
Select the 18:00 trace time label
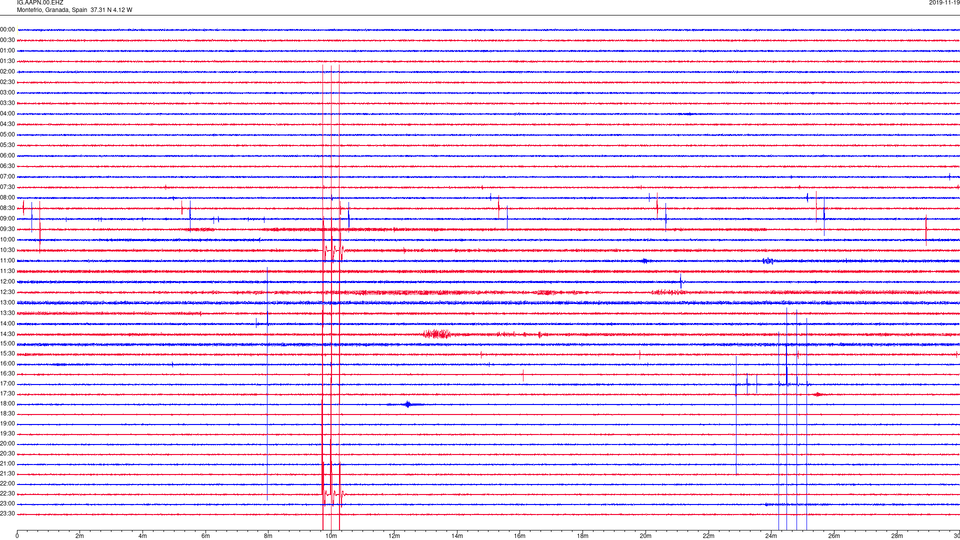tap(7, 404)
